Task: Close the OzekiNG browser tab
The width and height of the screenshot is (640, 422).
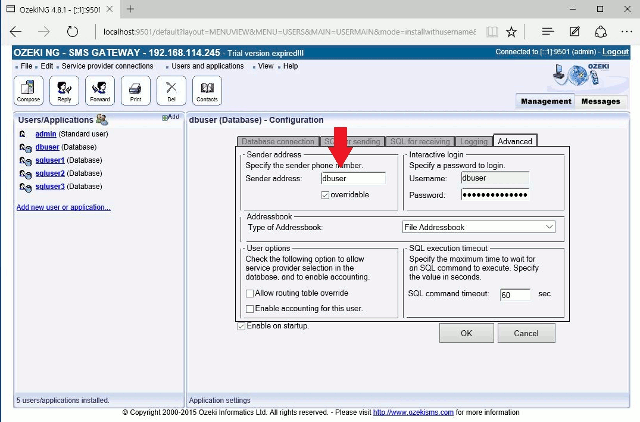Action: tap(109, 9)
